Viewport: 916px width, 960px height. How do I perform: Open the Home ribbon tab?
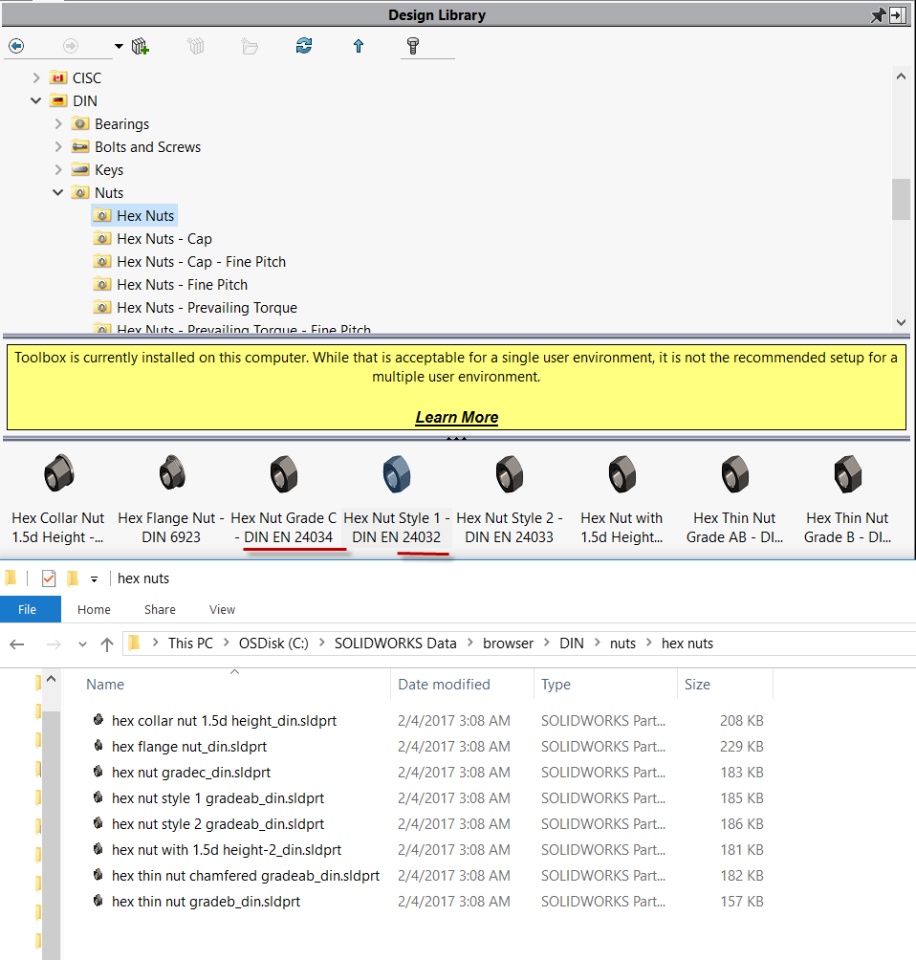tap(94, 609)
